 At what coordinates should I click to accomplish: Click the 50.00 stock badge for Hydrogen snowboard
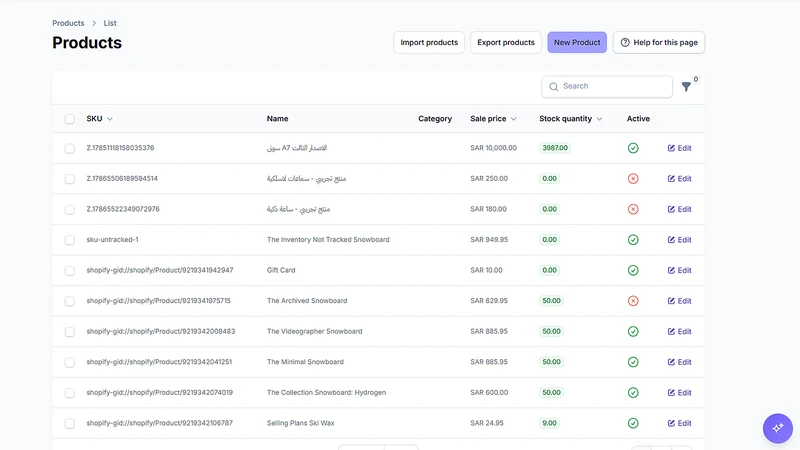pyautogui.click(x=552, y=393)
